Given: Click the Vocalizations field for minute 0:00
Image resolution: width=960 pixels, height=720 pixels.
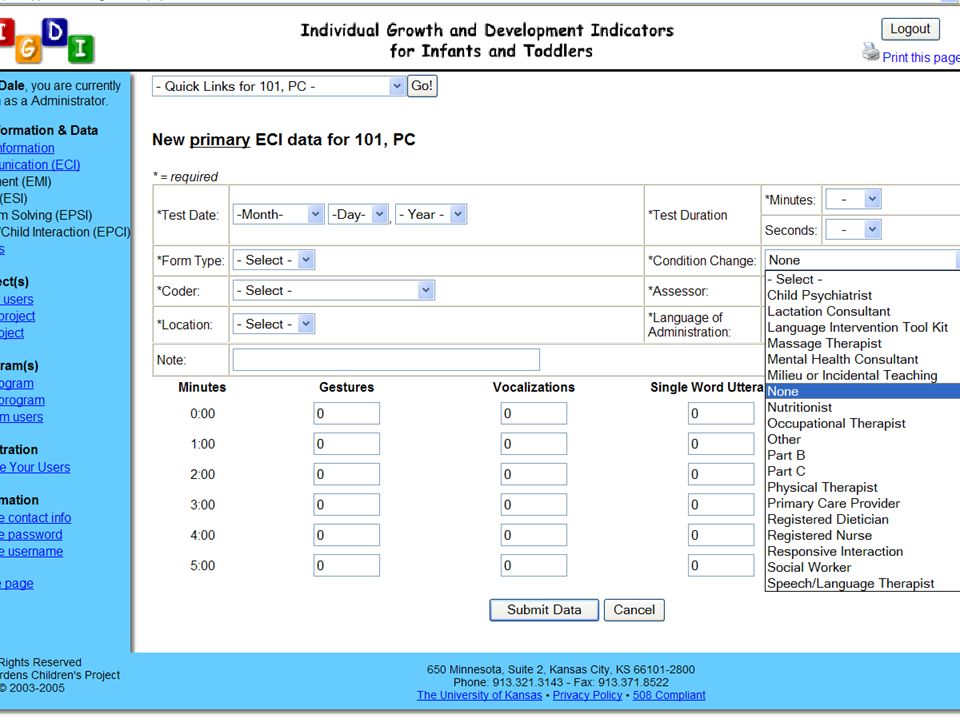Looking at the screenshot, I should pyautogui.click(x=534, y=413).
